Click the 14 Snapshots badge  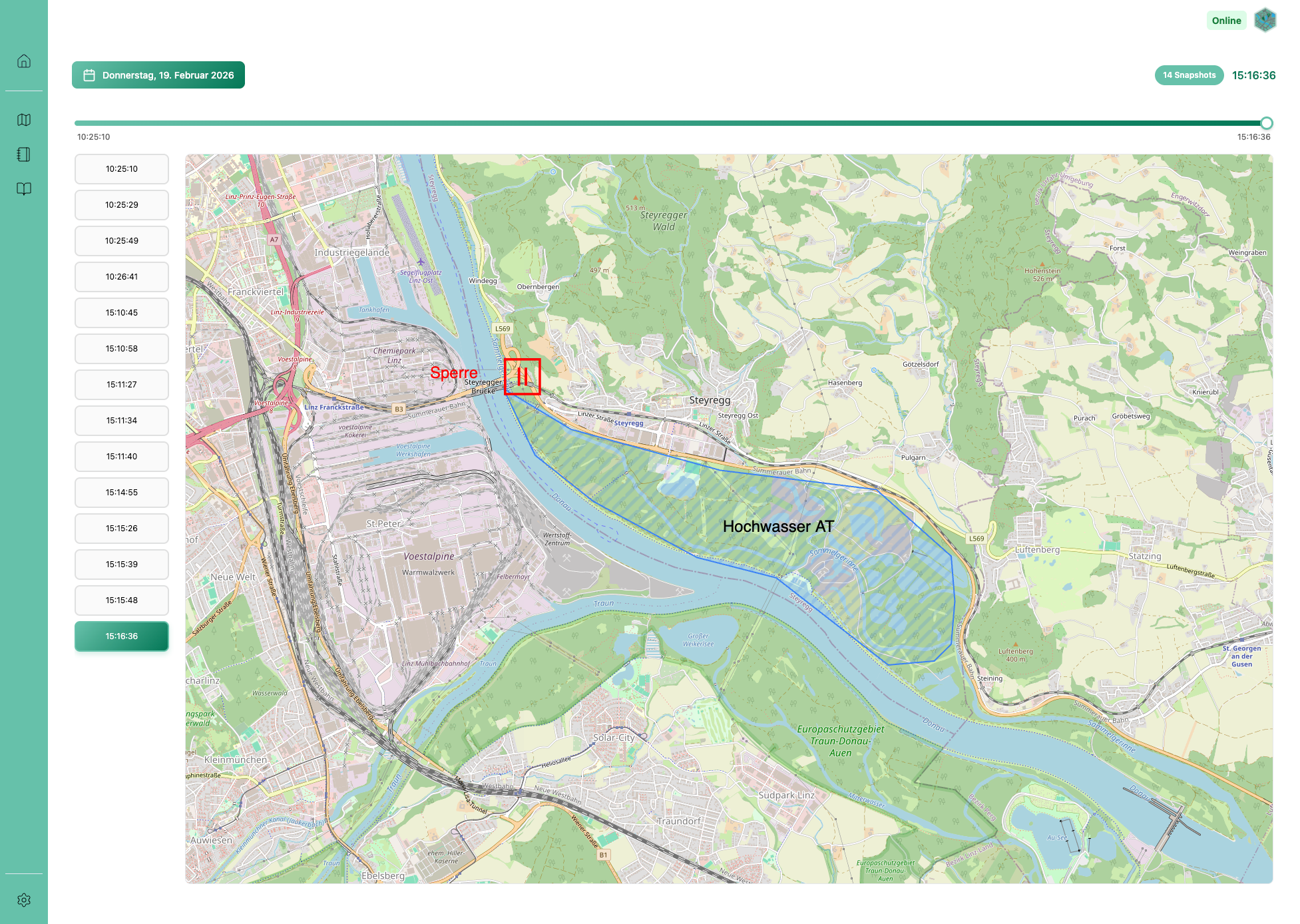tap(1189, 75)
